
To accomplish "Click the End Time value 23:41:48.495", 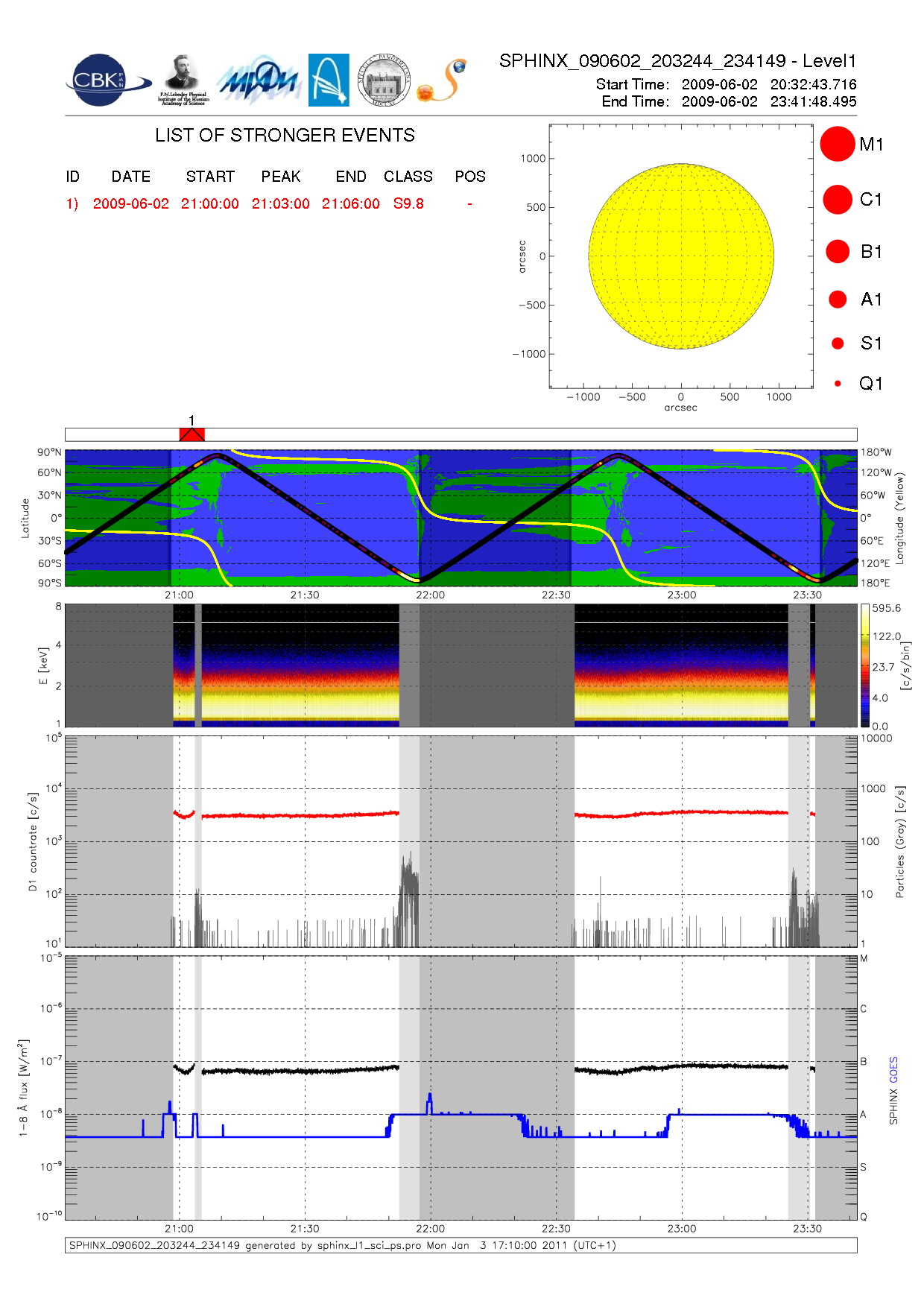I will pyautogui.click(x=814, y=101).
